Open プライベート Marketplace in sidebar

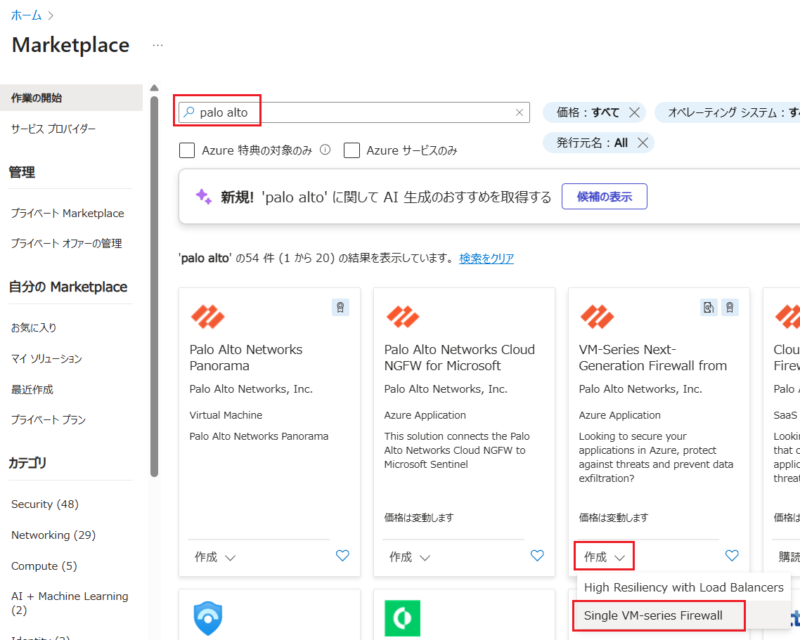click(67, 213)
